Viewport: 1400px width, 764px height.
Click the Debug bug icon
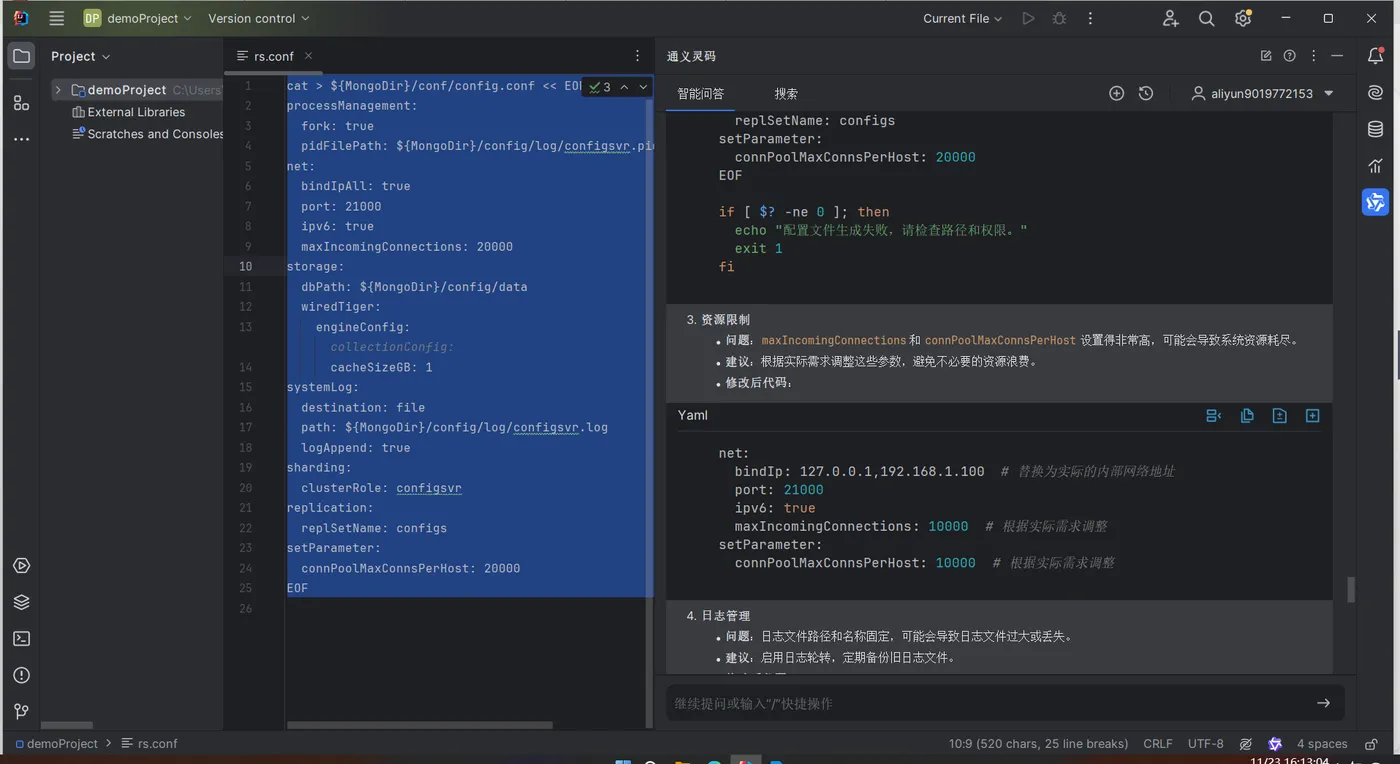tap(1059, 18)
